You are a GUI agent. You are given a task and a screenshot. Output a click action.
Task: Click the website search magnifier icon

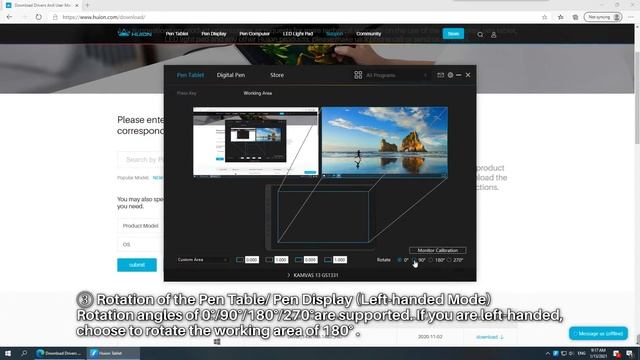(480, 35)
